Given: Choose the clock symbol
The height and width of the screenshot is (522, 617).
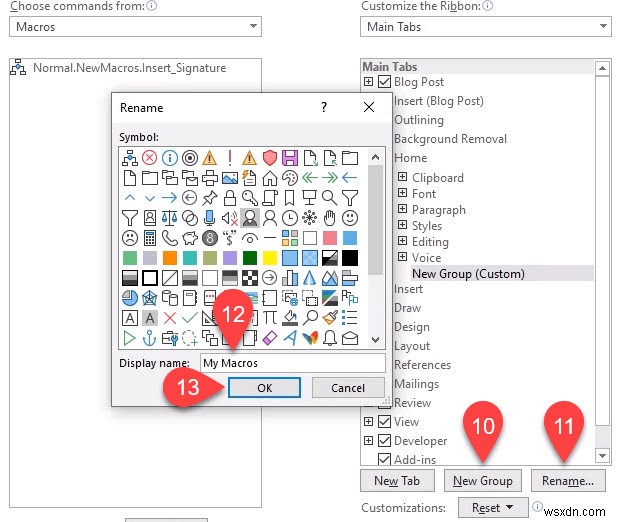Looking at the screenshot, I should click(290, 218).
